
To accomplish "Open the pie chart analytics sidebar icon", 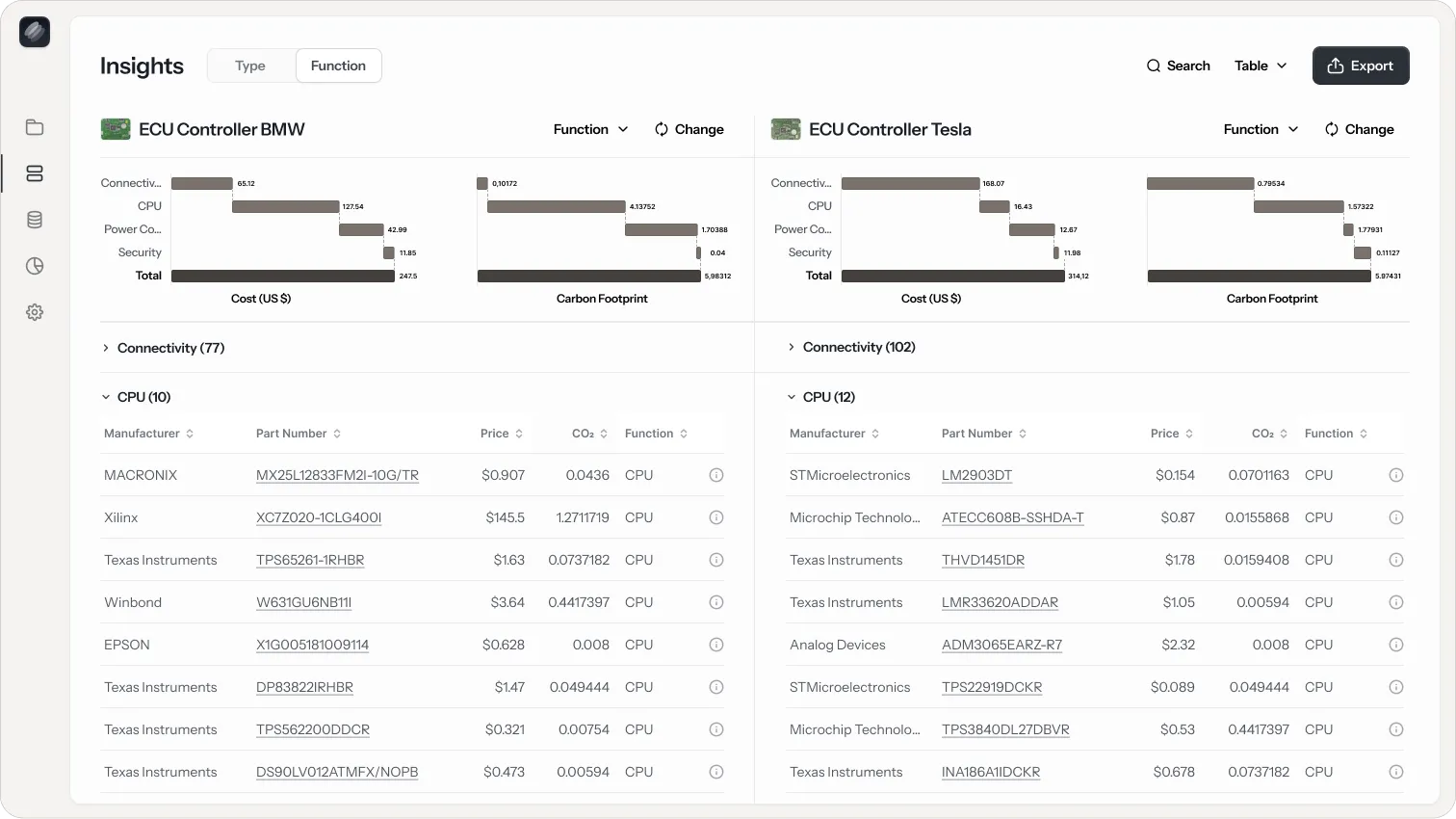I will click(35, 266).
